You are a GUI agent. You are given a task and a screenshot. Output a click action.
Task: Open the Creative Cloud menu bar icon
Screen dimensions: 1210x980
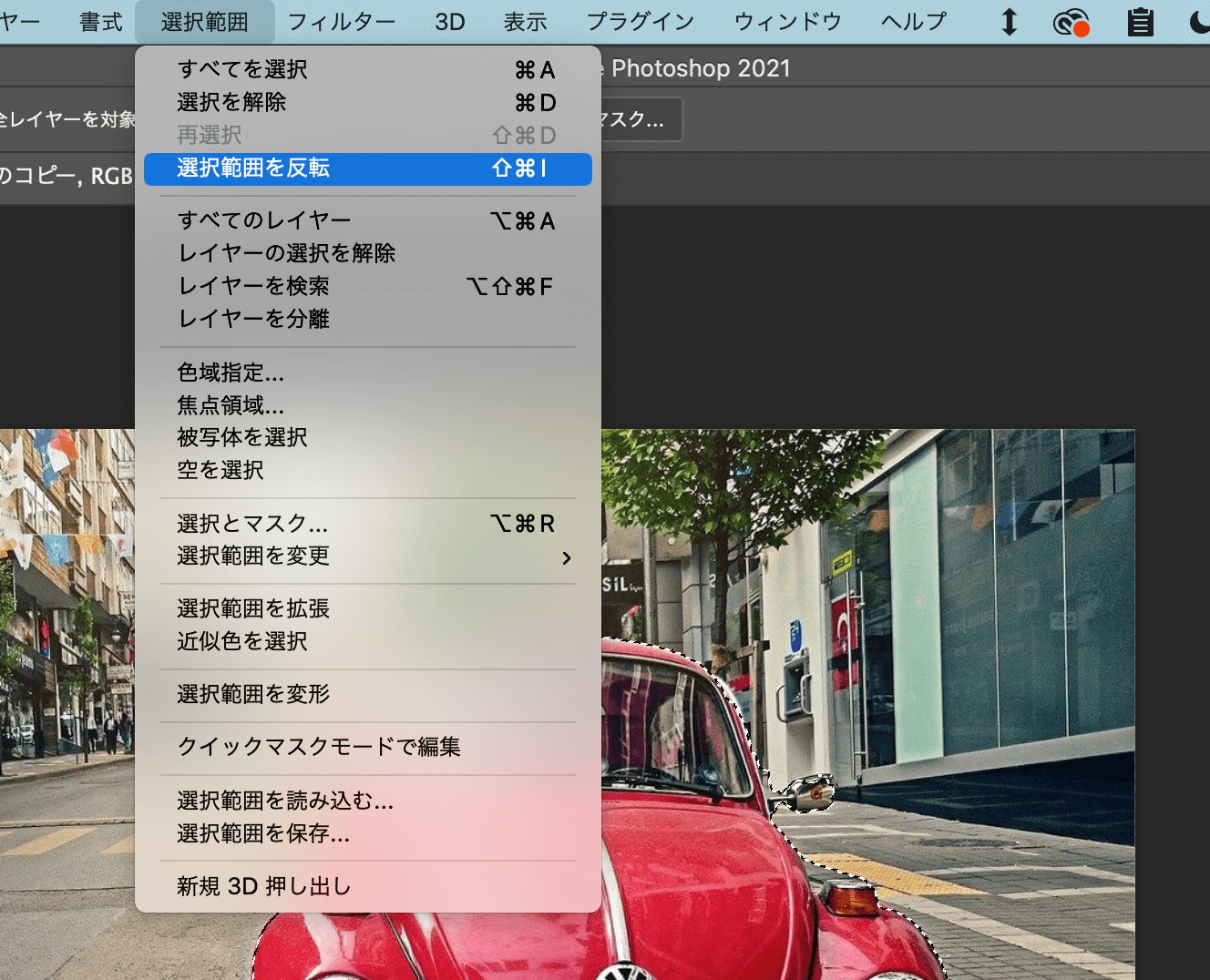(1072, 22)
